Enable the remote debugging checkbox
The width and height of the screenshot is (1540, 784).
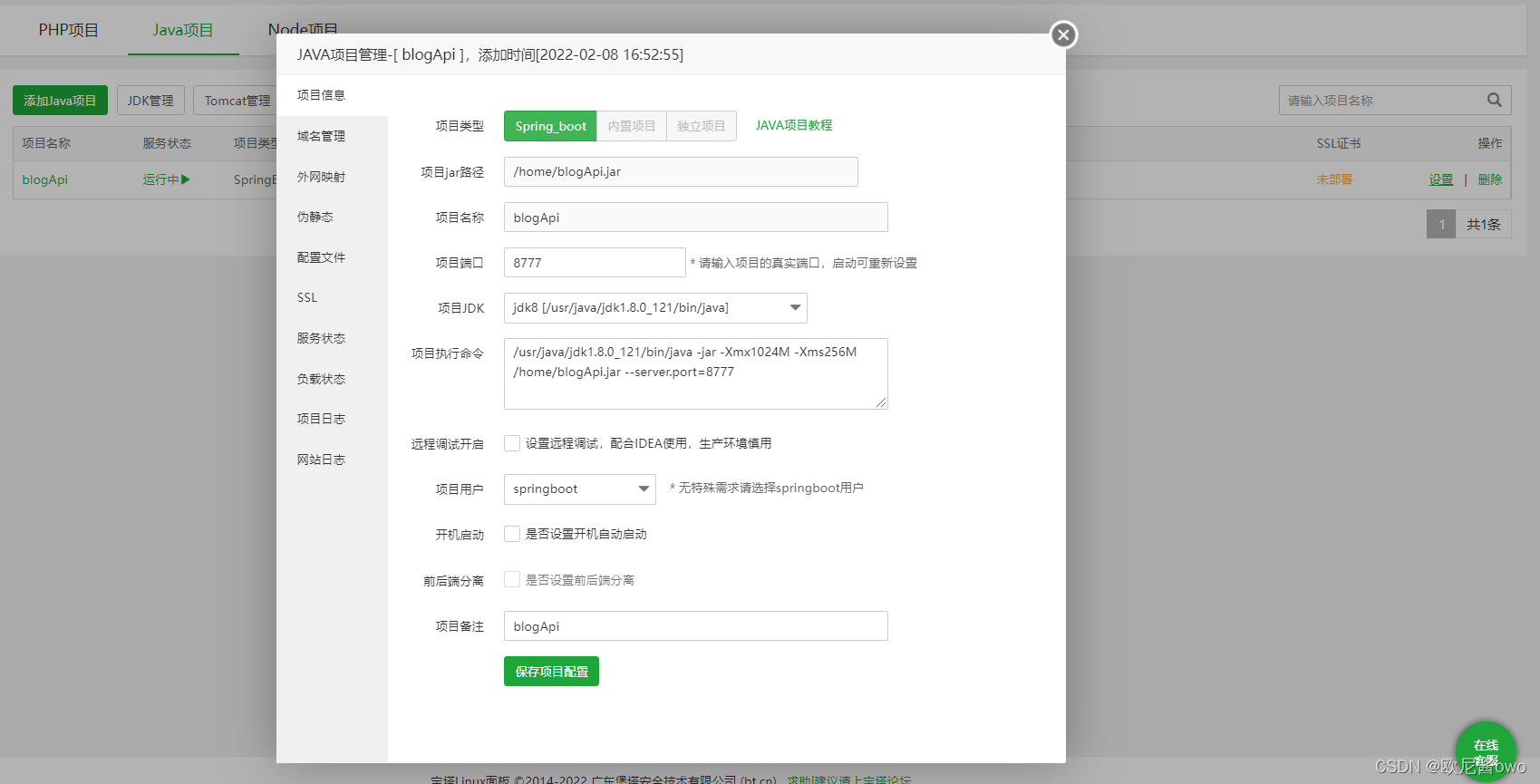point(512,443)
